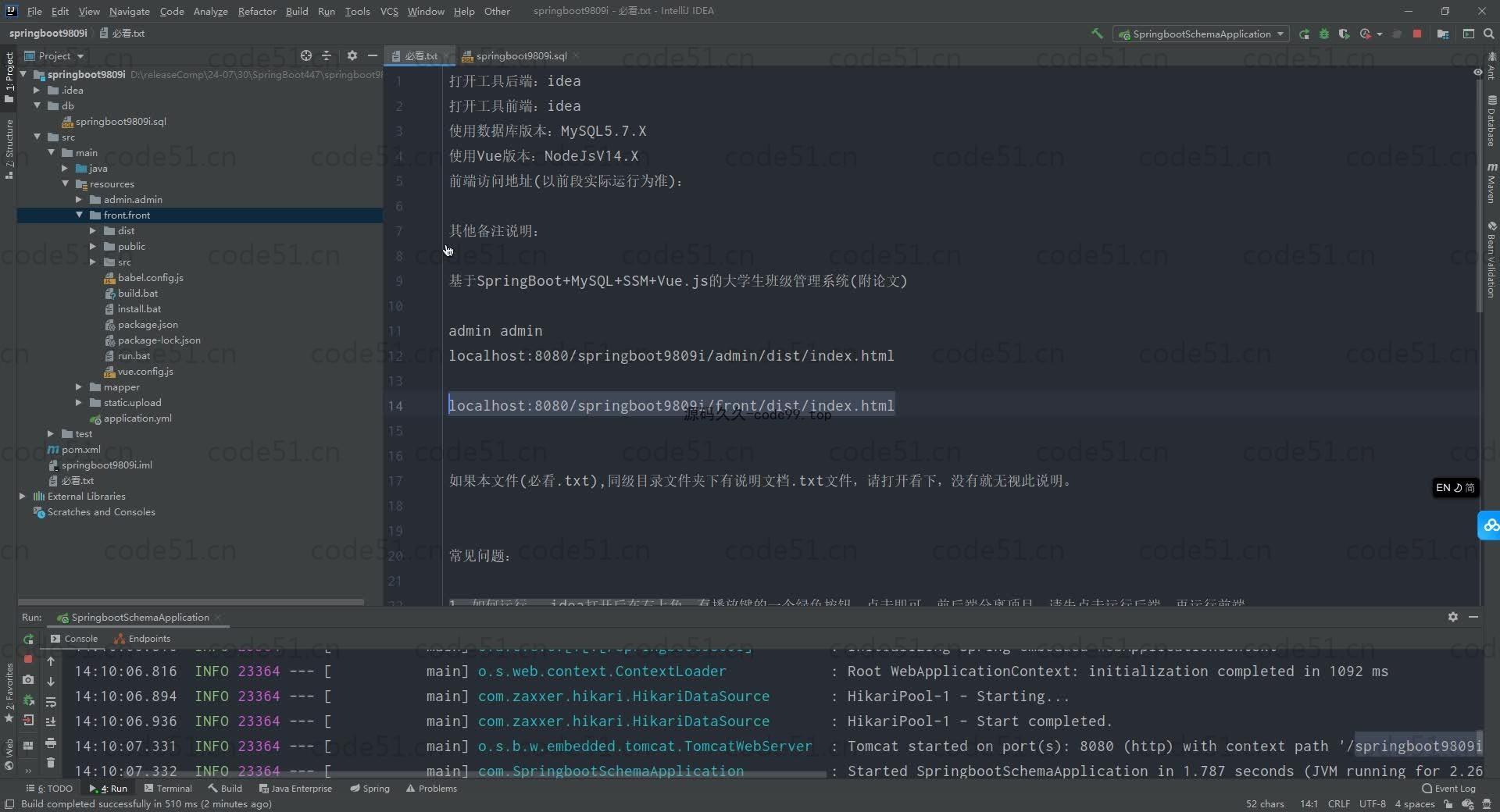Open the Navigate menu

tap(129, 11)
